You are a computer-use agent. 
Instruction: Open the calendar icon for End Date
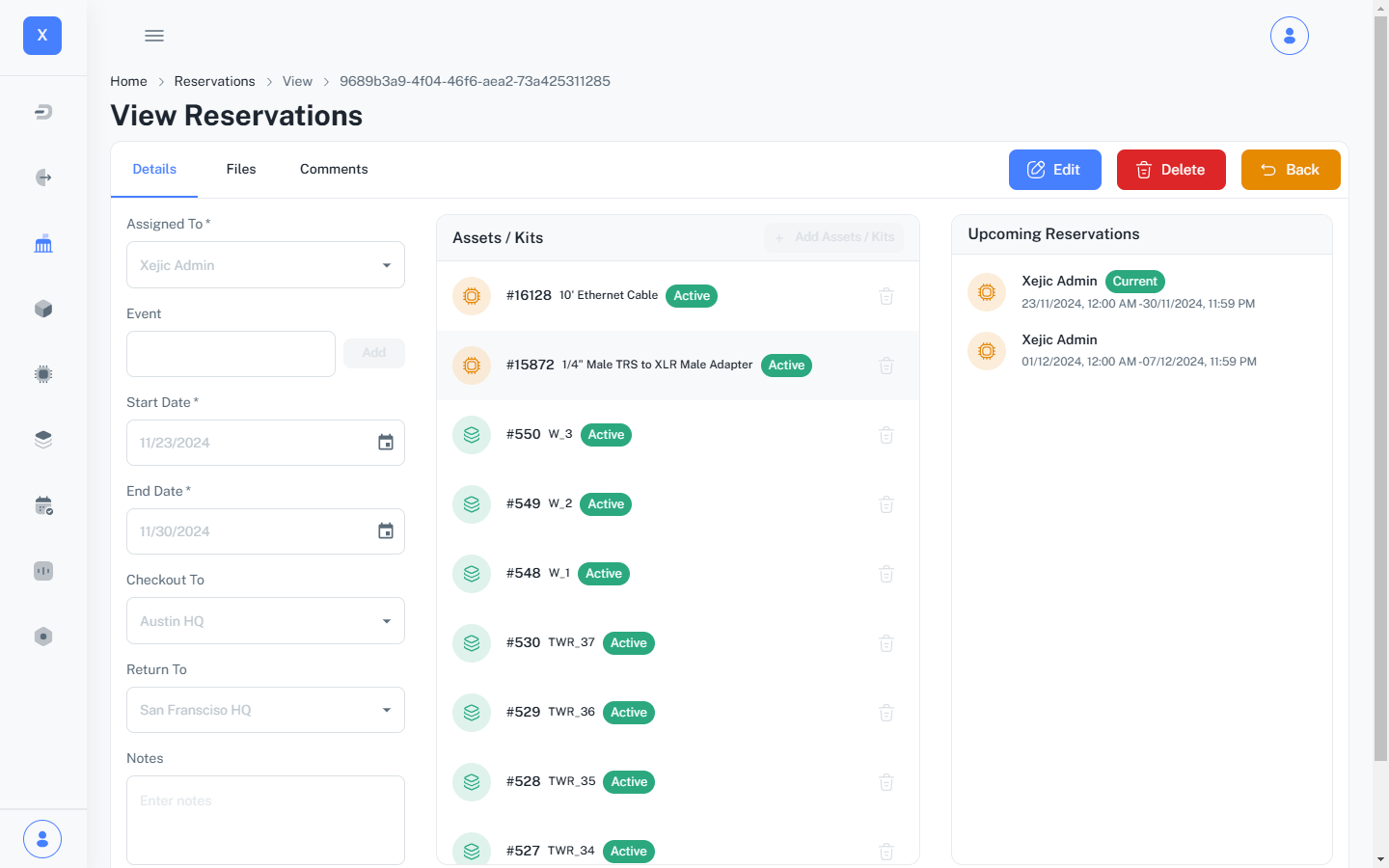click(x=386, y=531)
